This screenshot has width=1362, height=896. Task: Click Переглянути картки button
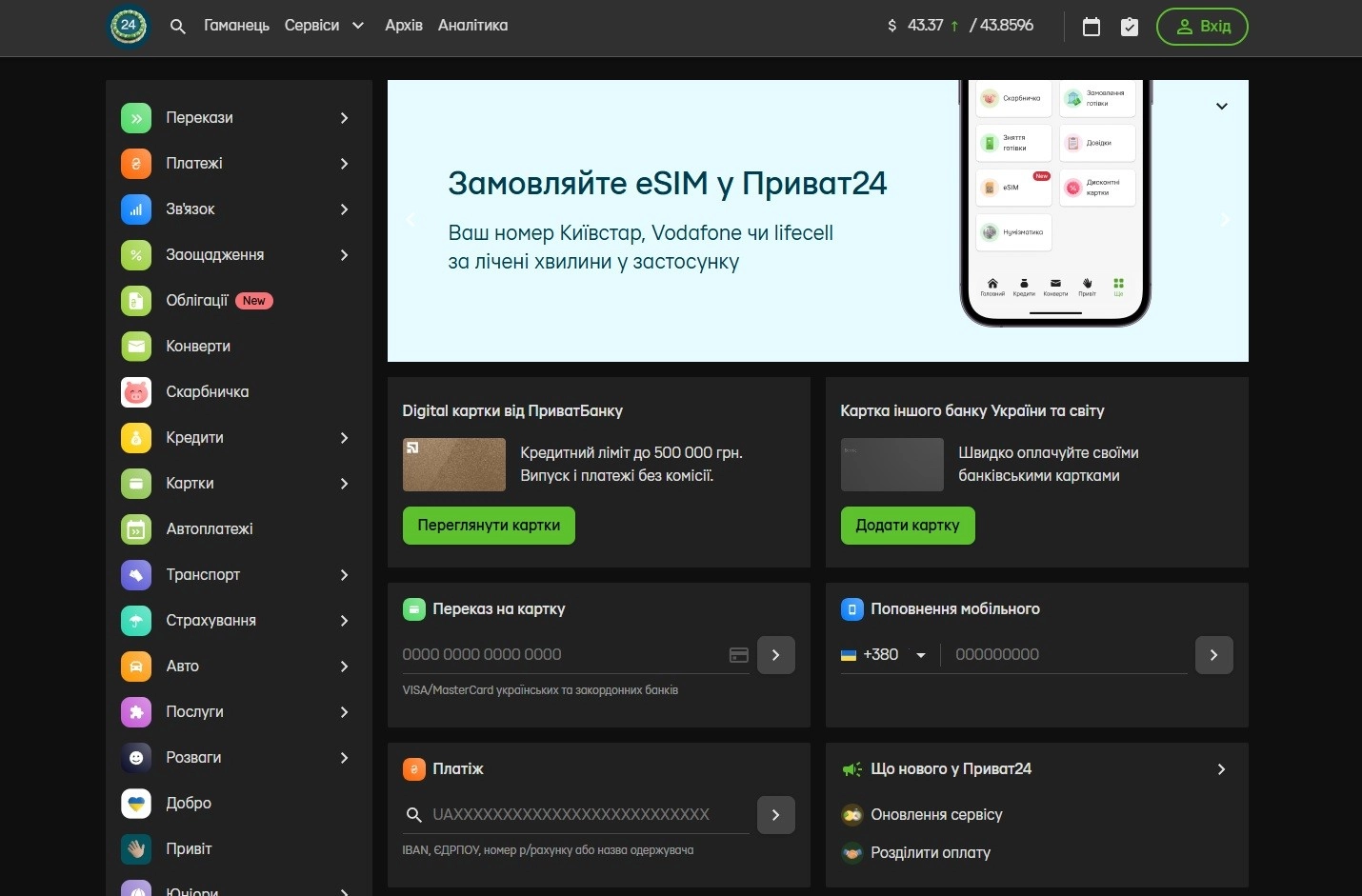[489, 526]
